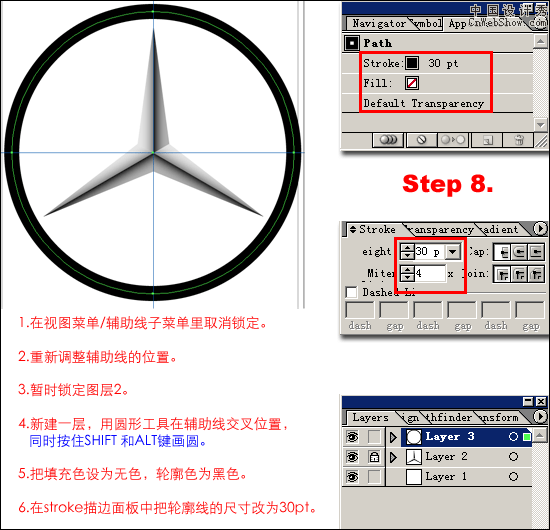
Task: Open the stroke weight dropdown arrow
Action: (453, 251)
